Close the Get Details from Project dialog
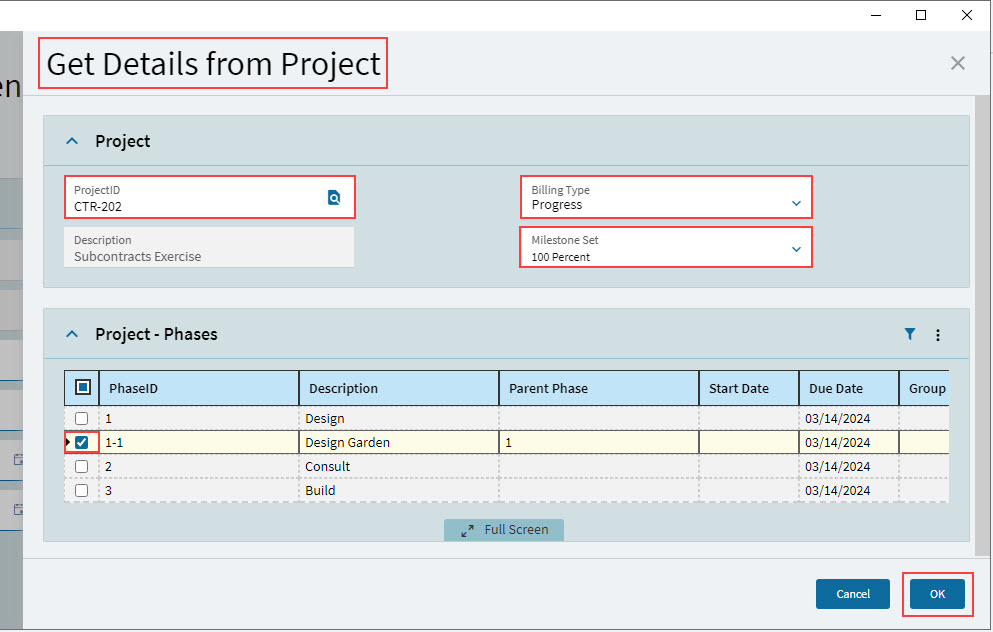 [x=958, y=63]
